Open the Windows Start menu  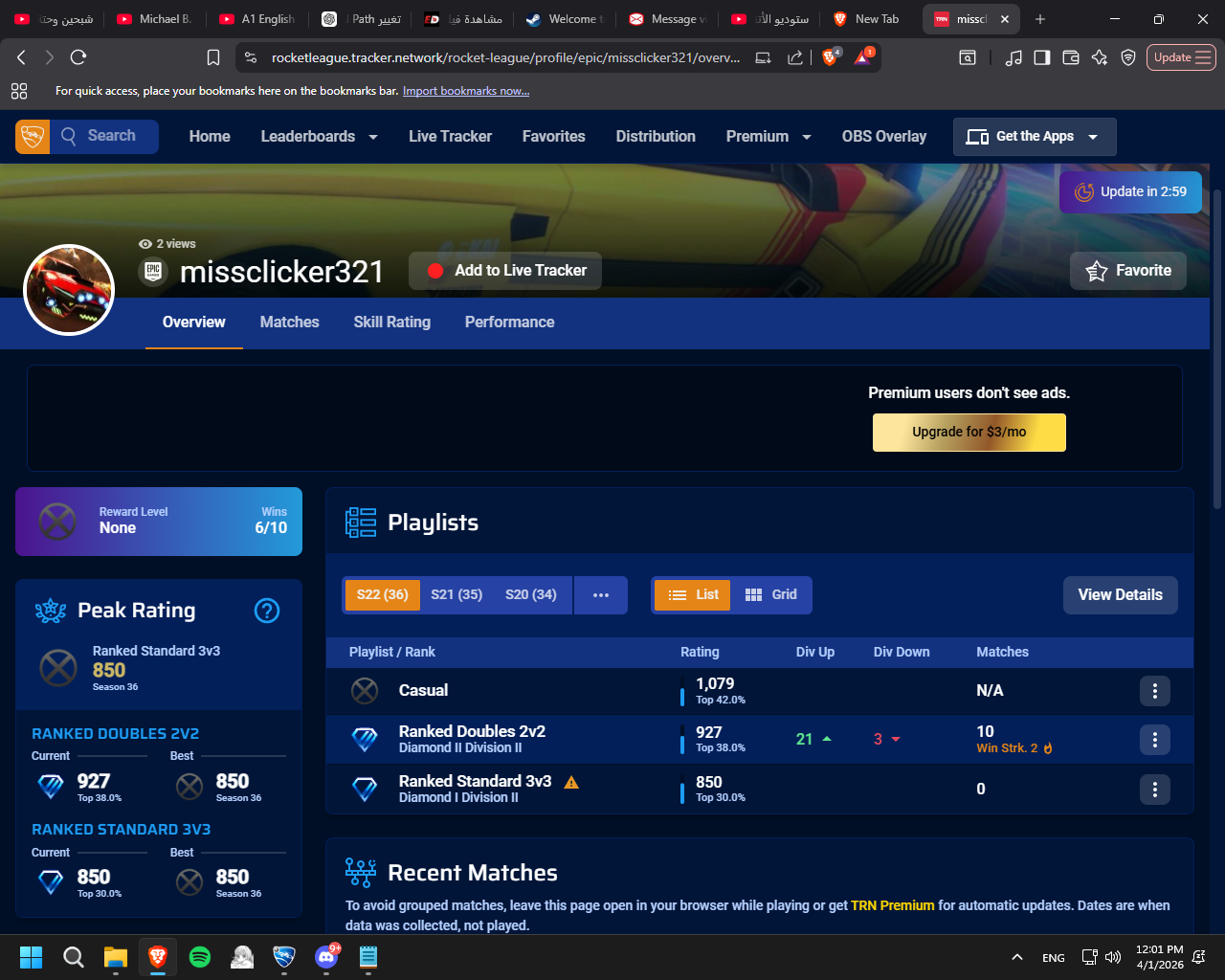click(32, 956)
